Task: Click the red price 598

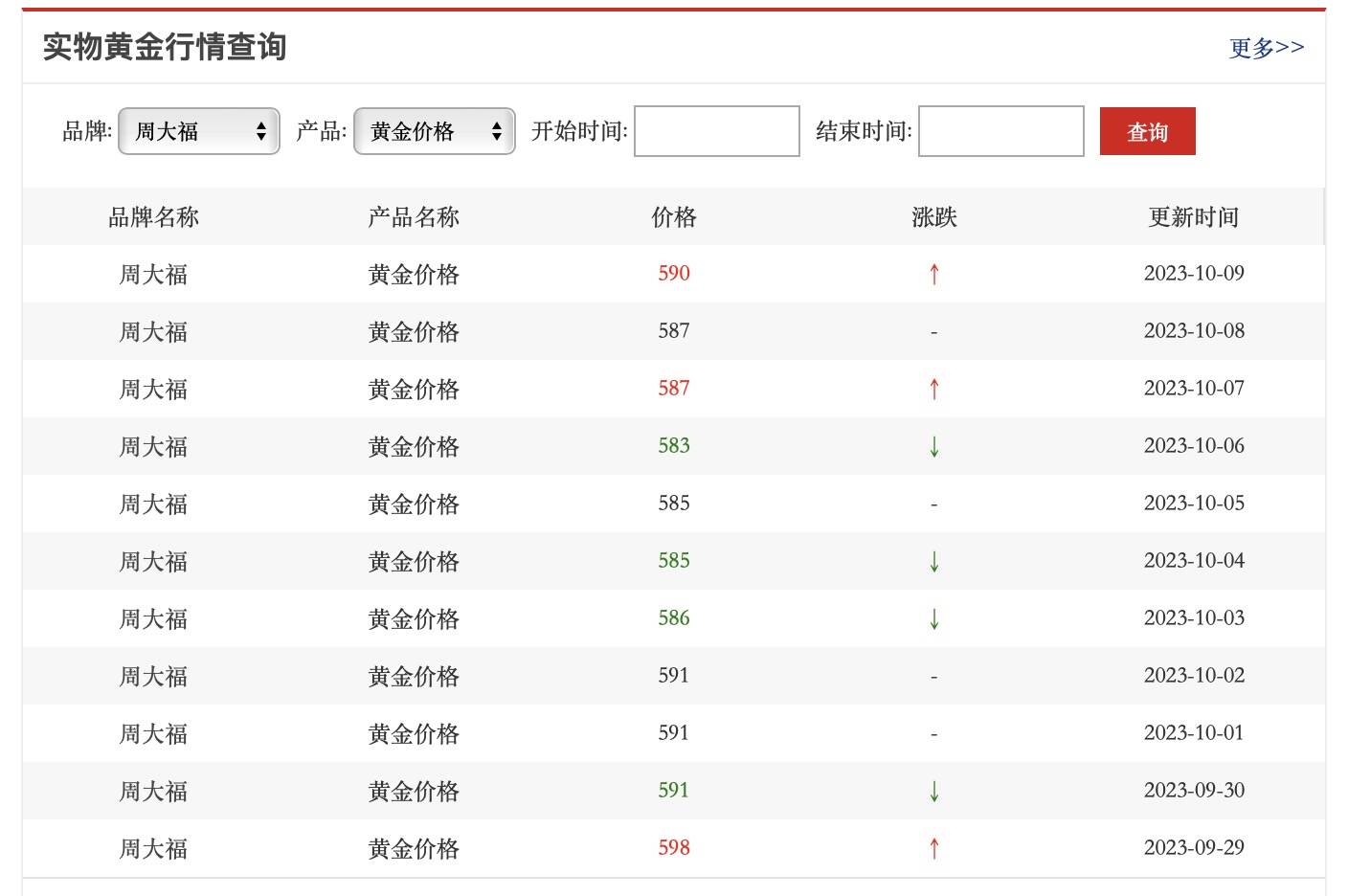Action: pyautogui.click(x=674, y=848)
